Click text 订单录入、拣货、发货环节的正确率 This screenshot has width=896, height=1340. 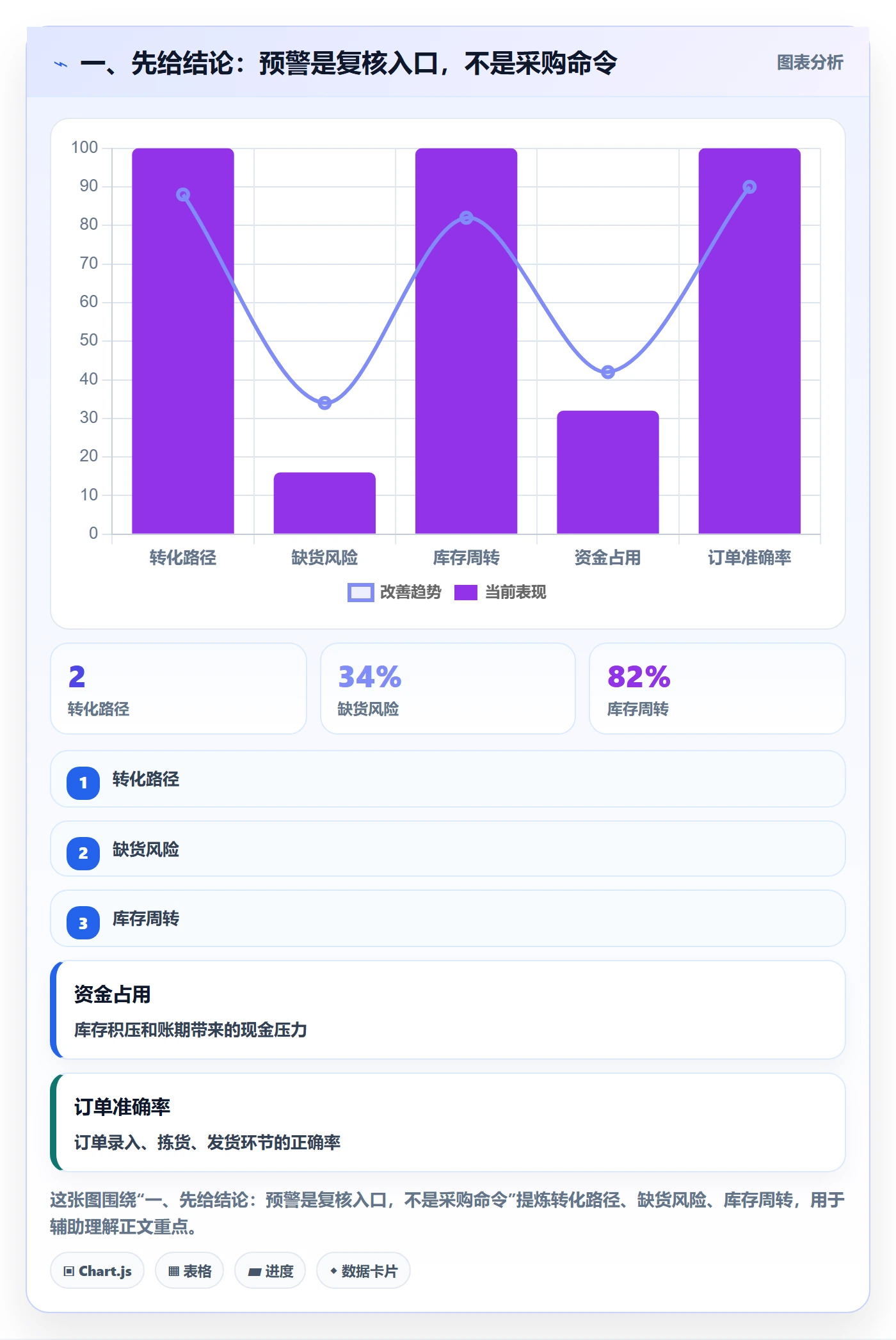coord(207,1142)
